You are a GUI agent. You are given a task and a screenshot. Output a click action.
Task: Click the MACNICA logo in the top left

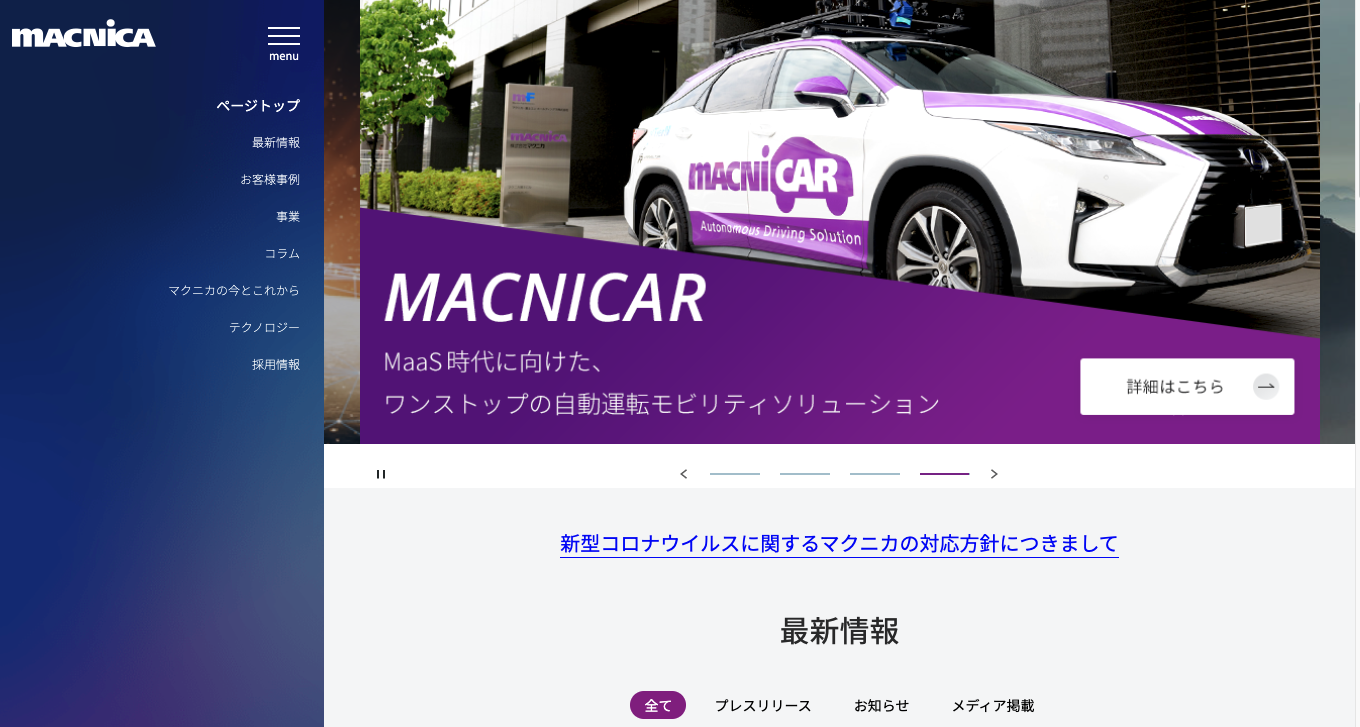[82, 34]
